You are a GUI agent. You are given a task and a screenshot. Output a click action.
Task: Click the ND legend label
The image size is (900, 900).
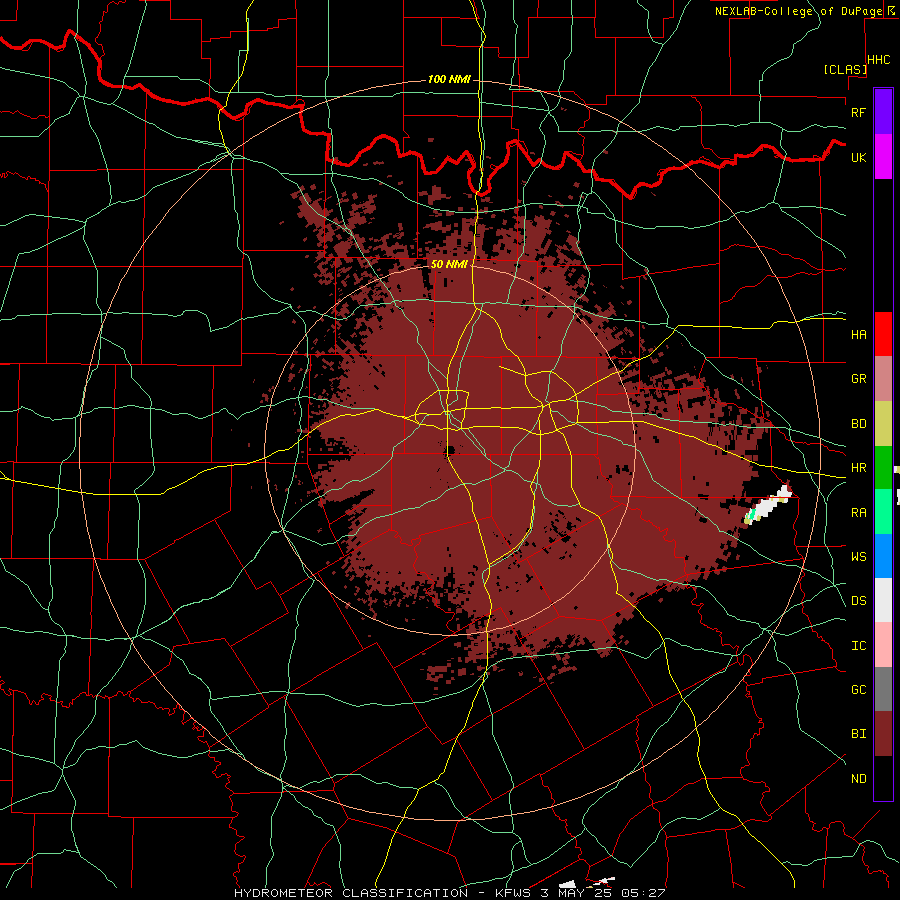[858, 779]
